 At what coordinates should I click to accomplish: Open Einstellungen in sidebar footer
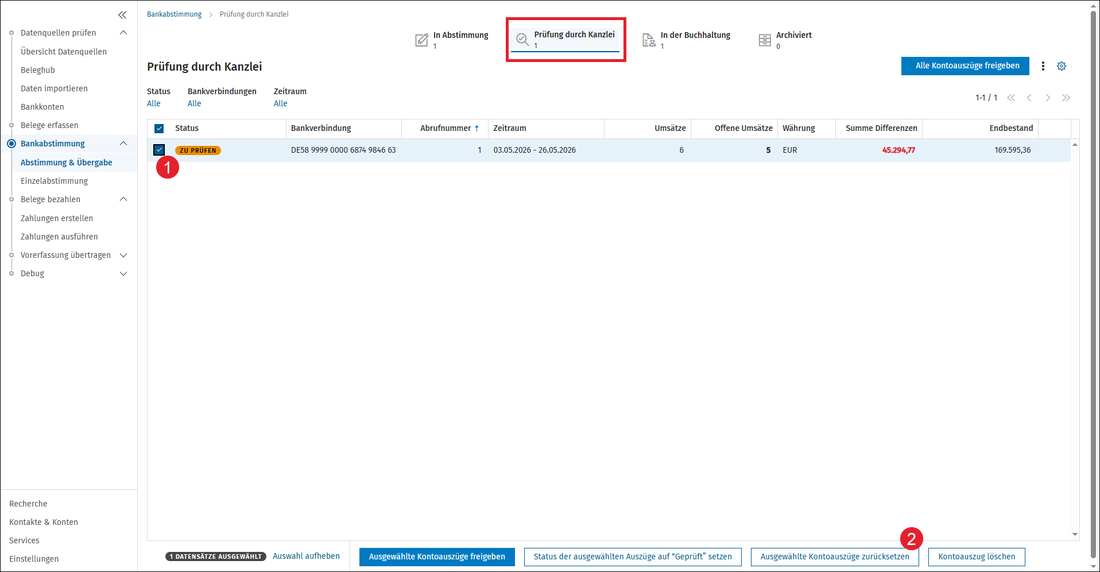click(x=34, y=559)
